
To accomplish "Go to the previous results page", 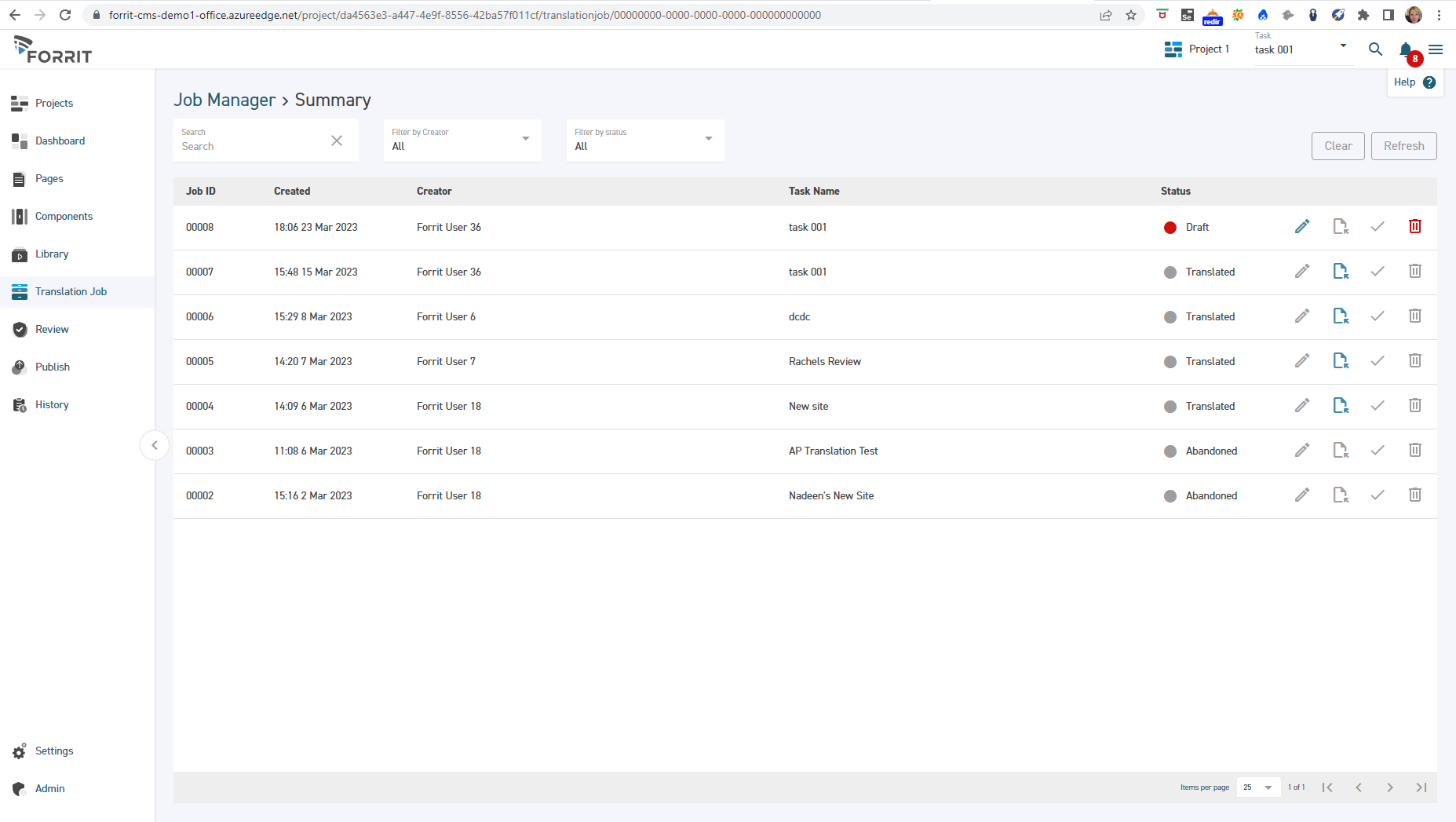I will click(1359, 787).
